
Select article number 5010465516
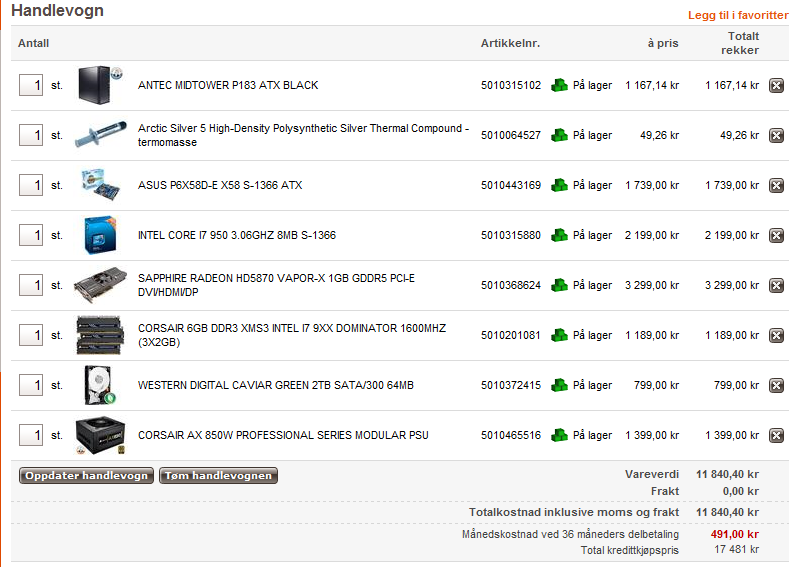pyautogui.click(x=511, y=435)
